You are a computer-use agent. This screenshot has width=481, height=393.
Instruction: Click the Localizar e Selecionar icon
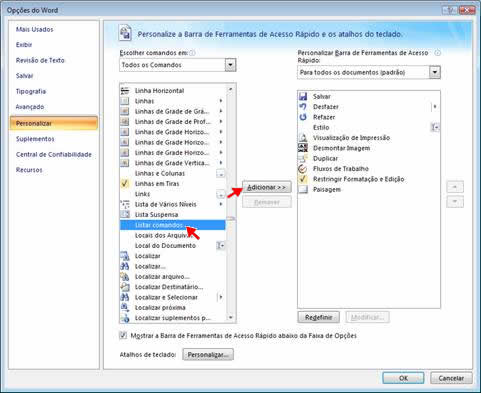pos(125,297)
